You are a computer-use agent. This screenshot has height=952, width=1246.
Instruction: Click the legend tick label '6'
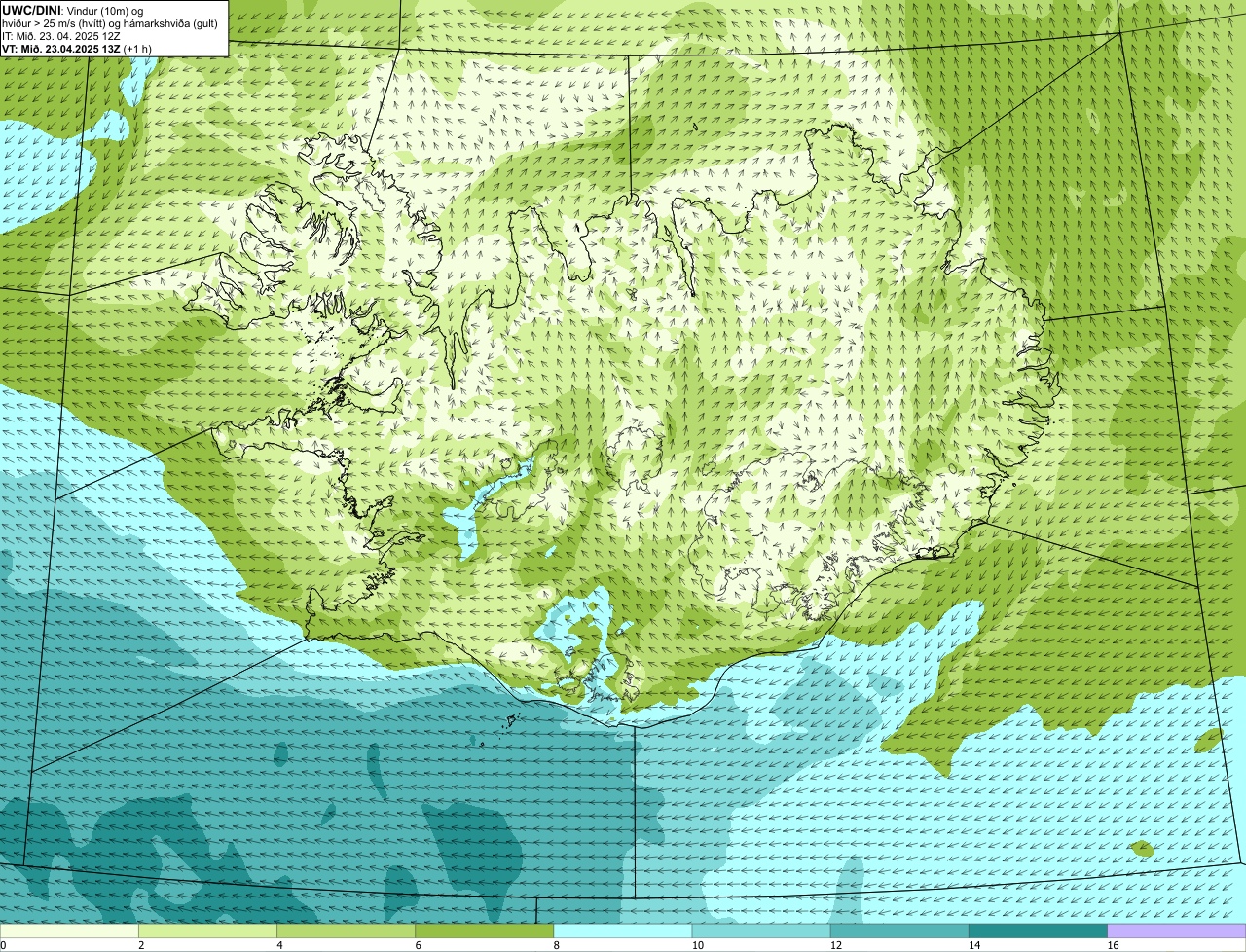(419, 945)
